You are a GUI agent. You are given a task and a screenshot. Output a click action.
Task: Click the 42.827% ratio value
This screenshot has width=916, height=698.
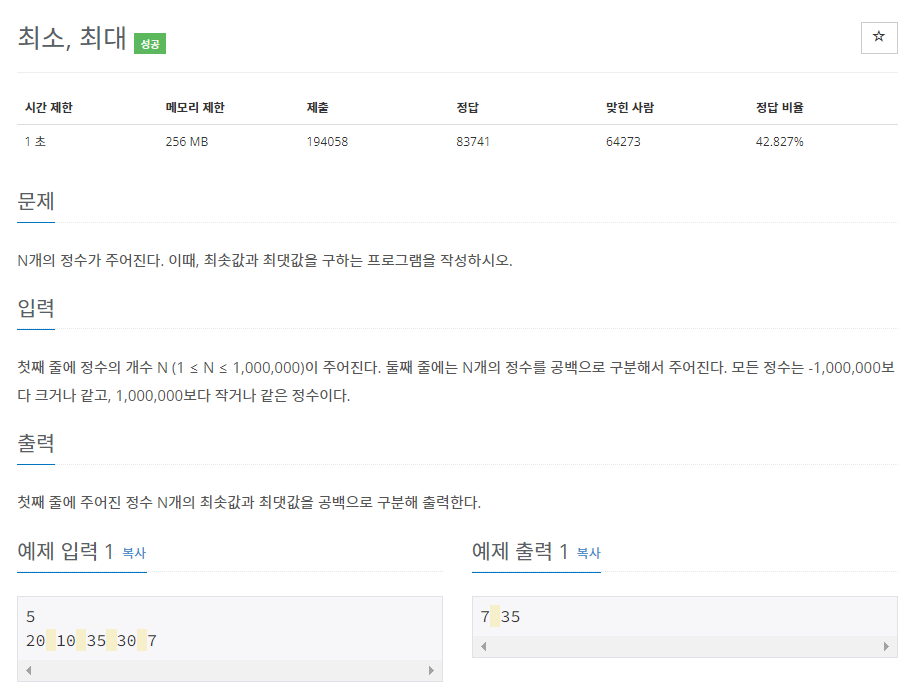coord(780,141)
